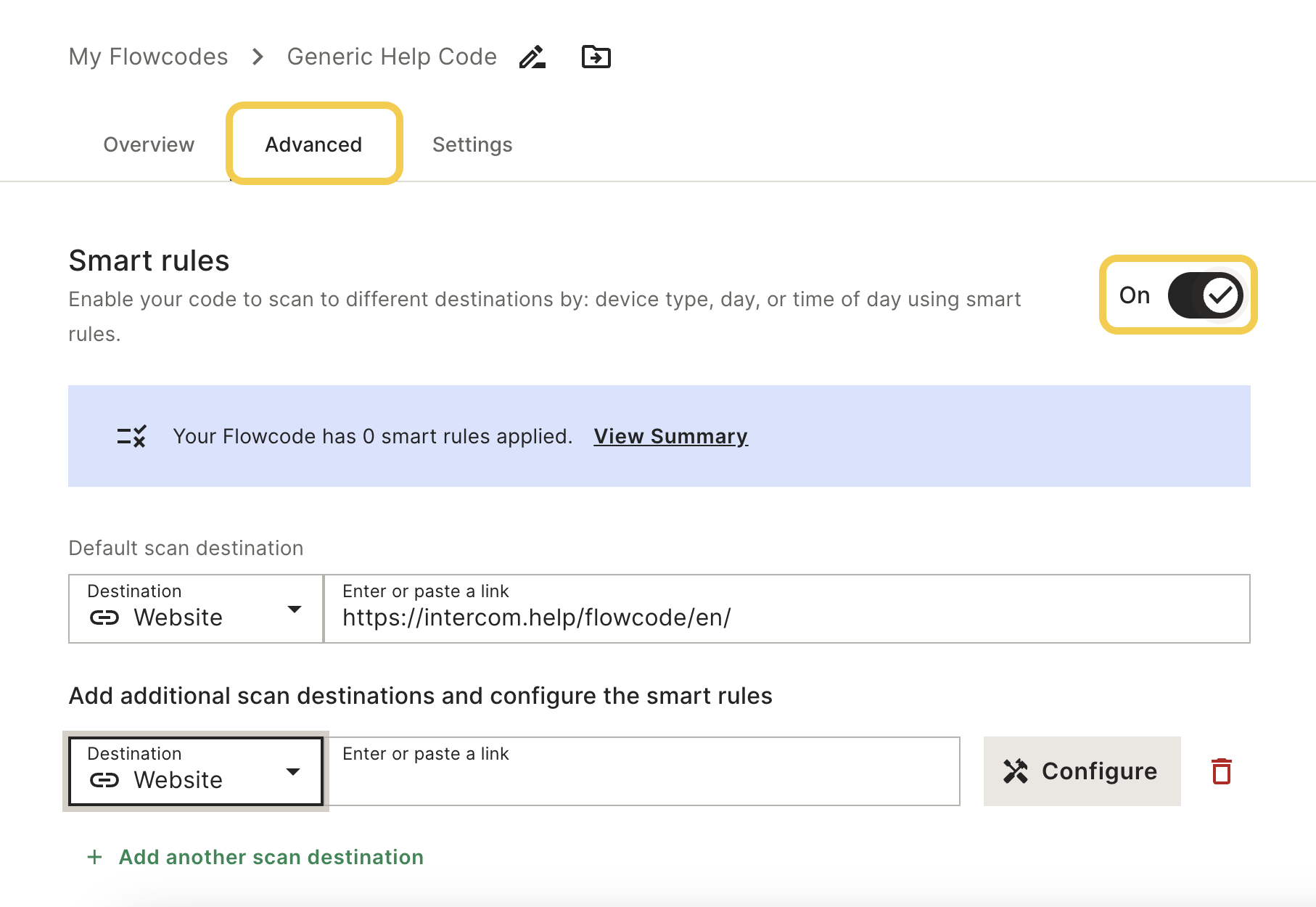Click the link icon in additional Destination dropdown
1316x907 pixels.
104,780
